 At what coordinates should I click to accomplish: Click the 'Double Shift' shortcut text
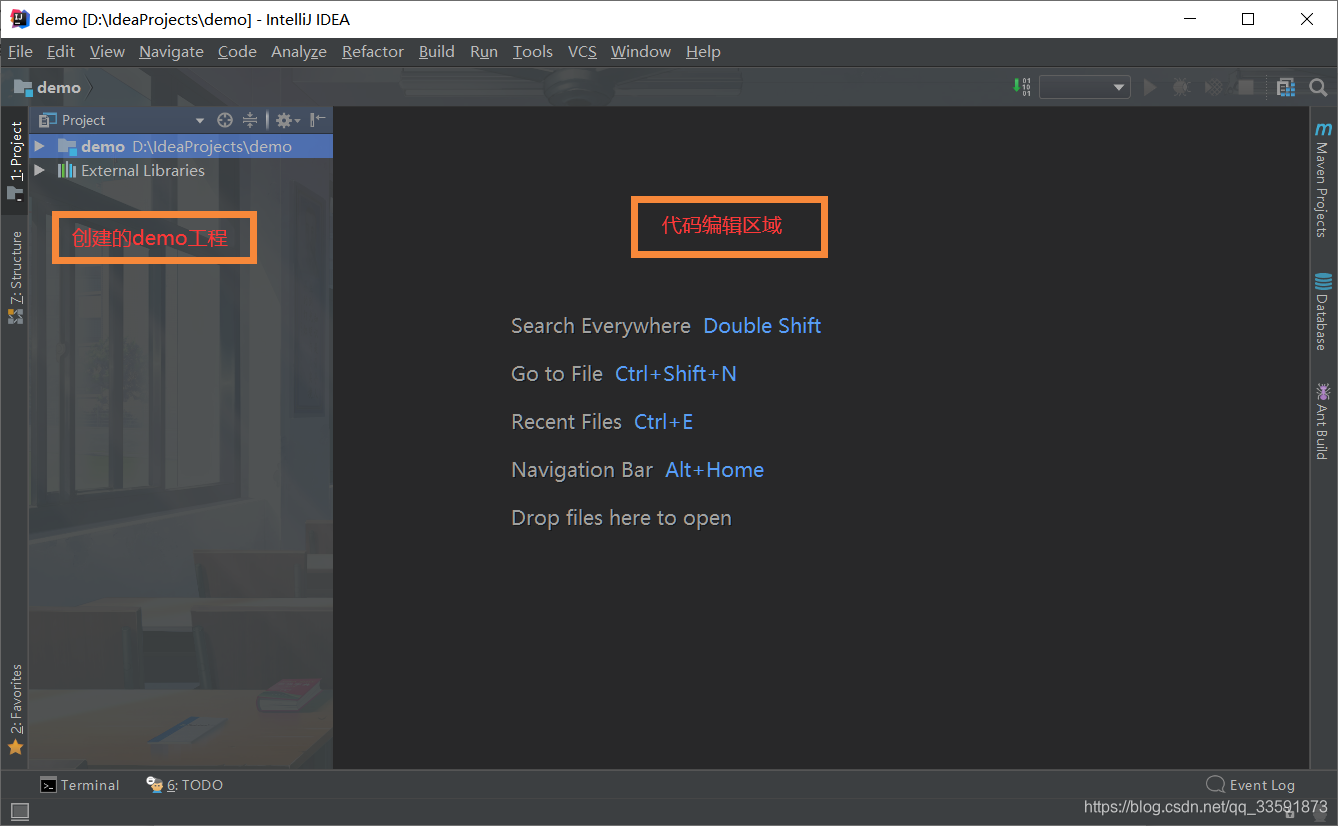[762, 326]
